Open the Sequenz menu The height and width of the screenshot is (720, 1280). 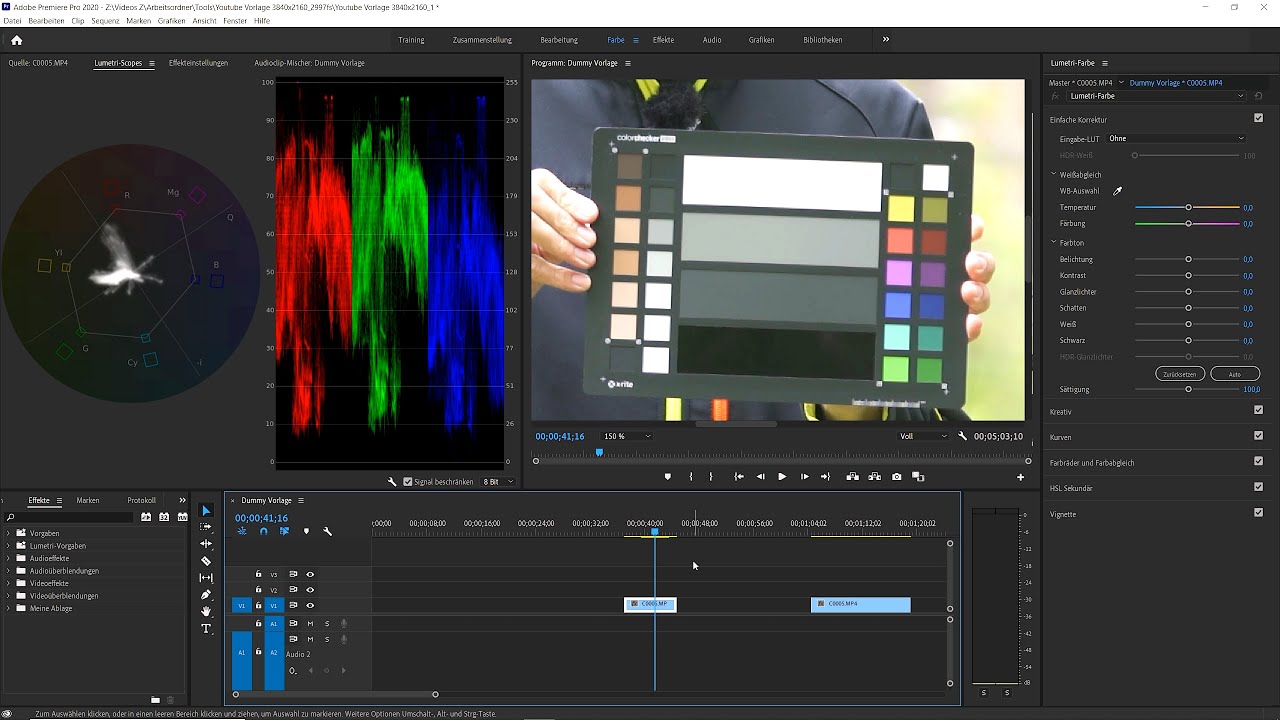pos(105,21)
